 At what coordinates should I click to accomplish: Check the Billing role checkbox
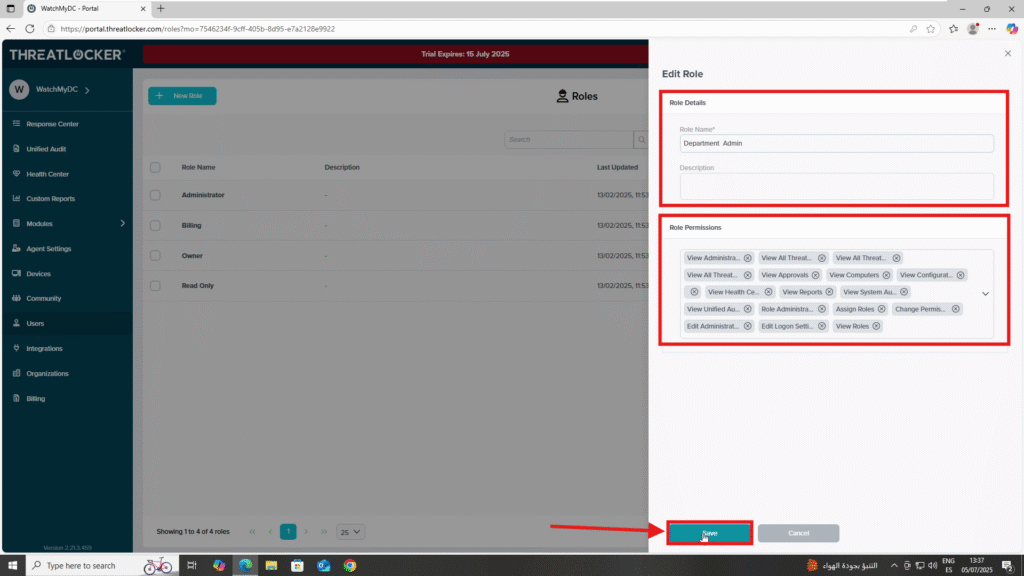[155, 225]
